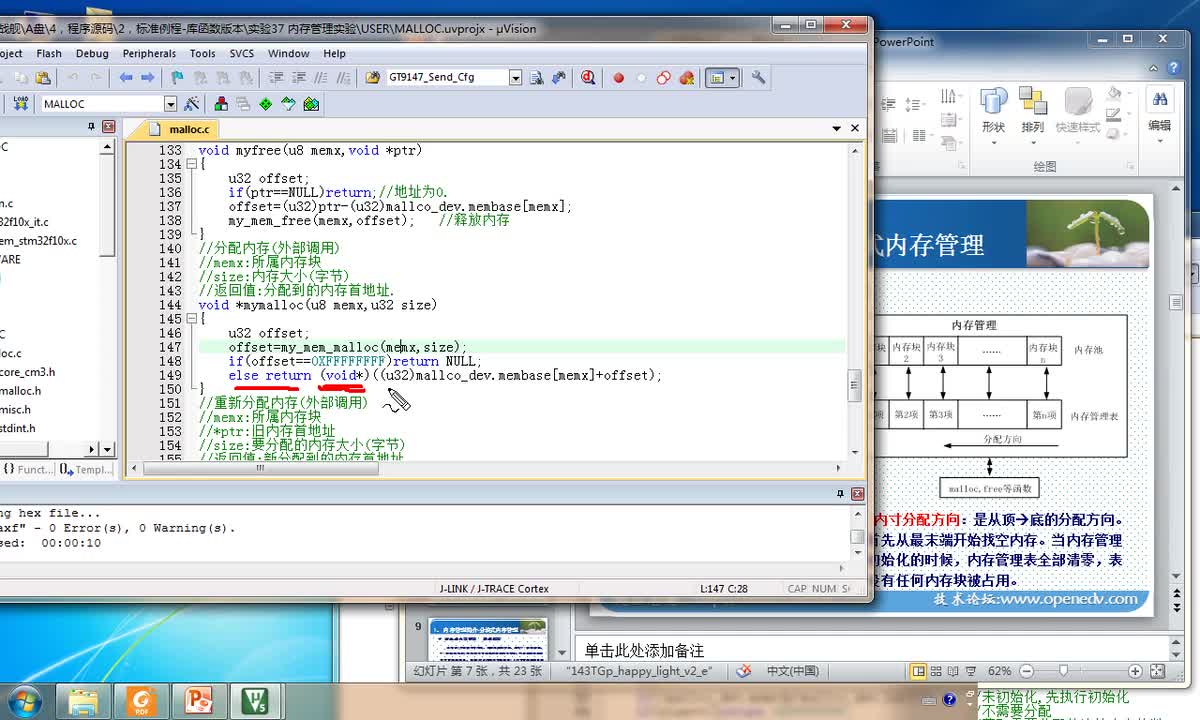Collapse the mymalloc function fold at line 145
Image resolution: width=1200 pixels, height=720 pixels.
[191, 319]
